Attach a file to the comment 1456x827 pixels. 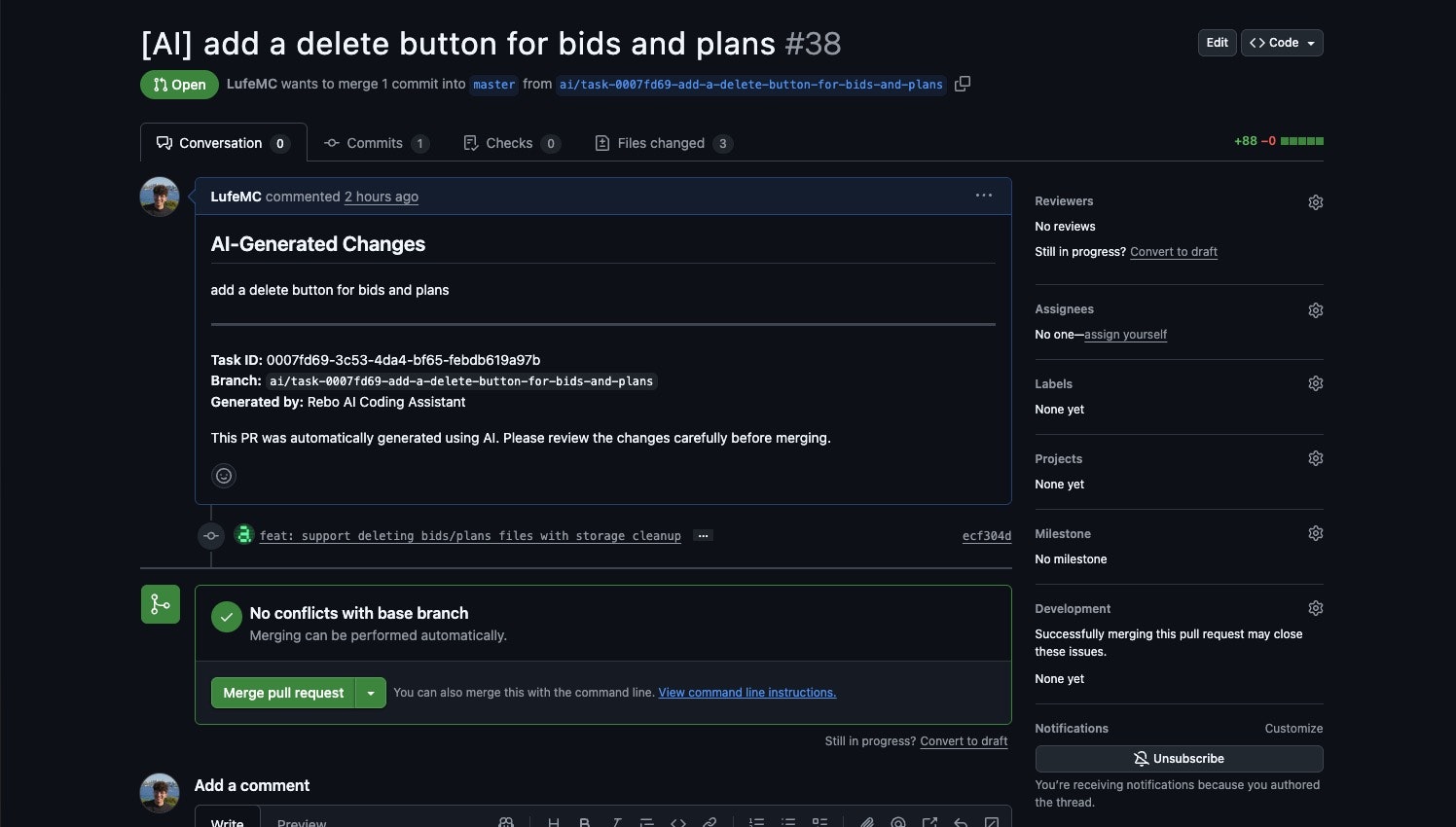(865, 822)
